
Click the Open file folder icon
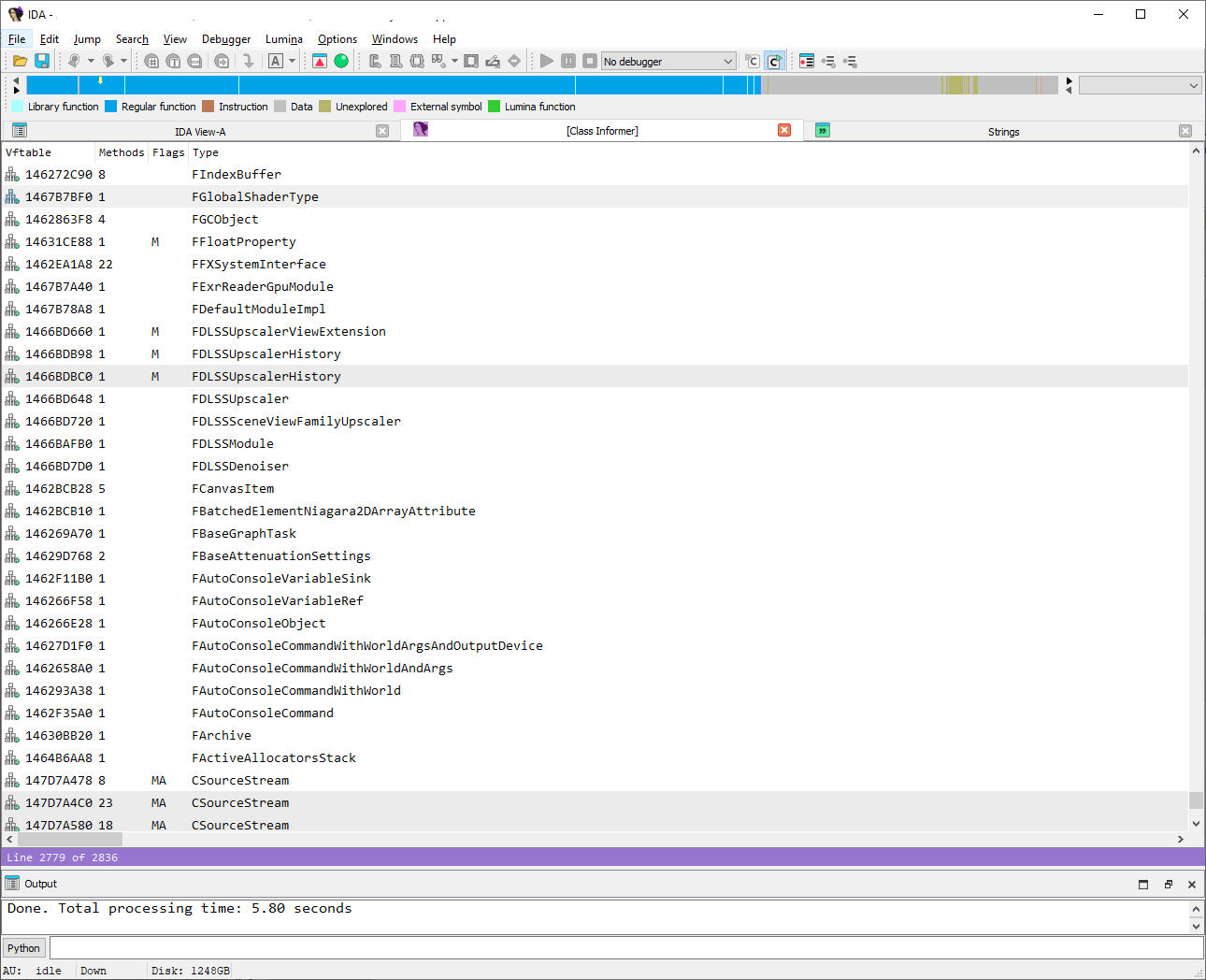(20, 61)
